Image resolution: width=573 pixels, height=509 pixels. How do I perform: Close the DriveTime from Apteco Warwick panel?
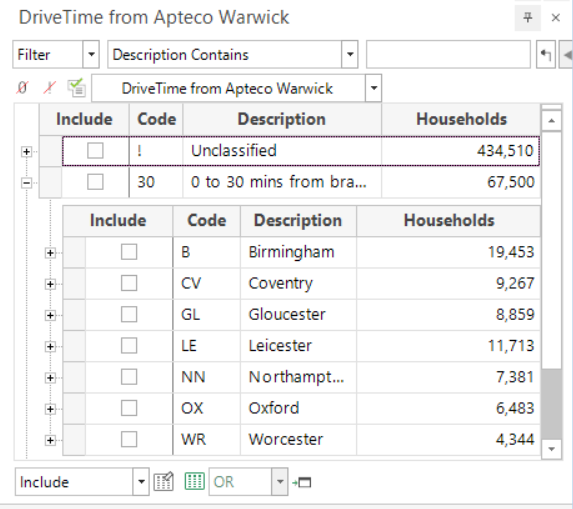pyautogui.click(x=555, y=18)
